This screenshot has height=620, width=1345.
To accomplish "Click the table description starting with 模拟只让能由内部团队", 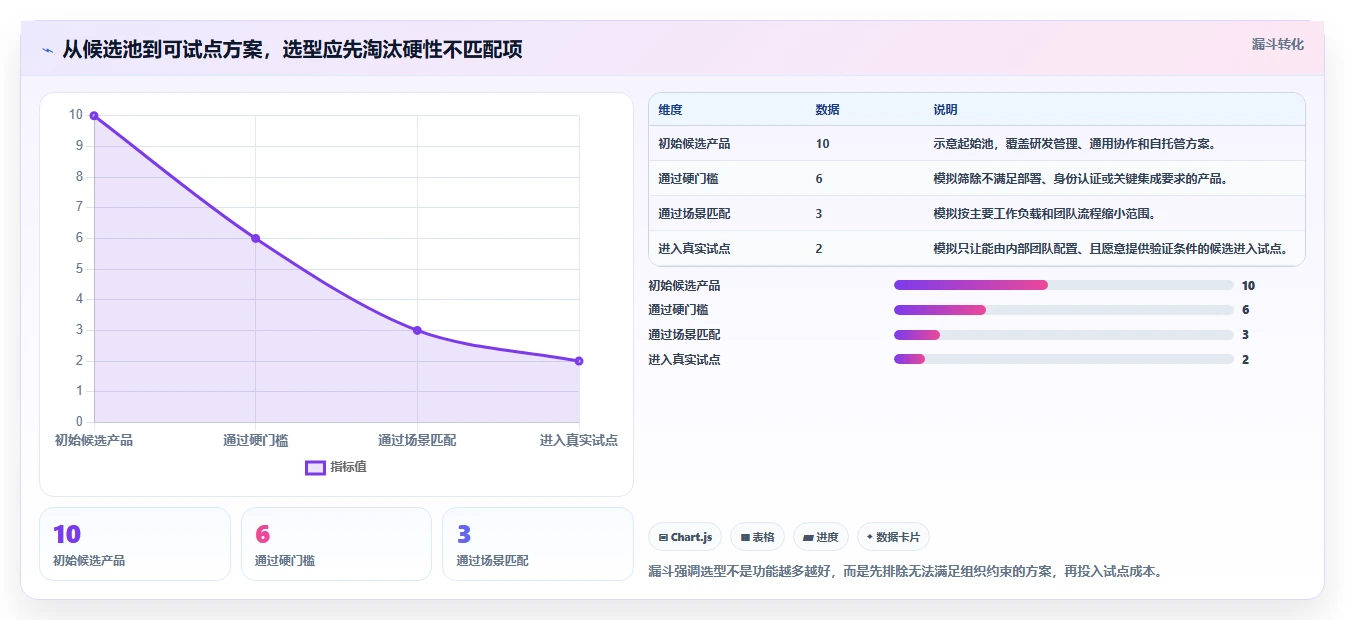I will click(1110, 249).
